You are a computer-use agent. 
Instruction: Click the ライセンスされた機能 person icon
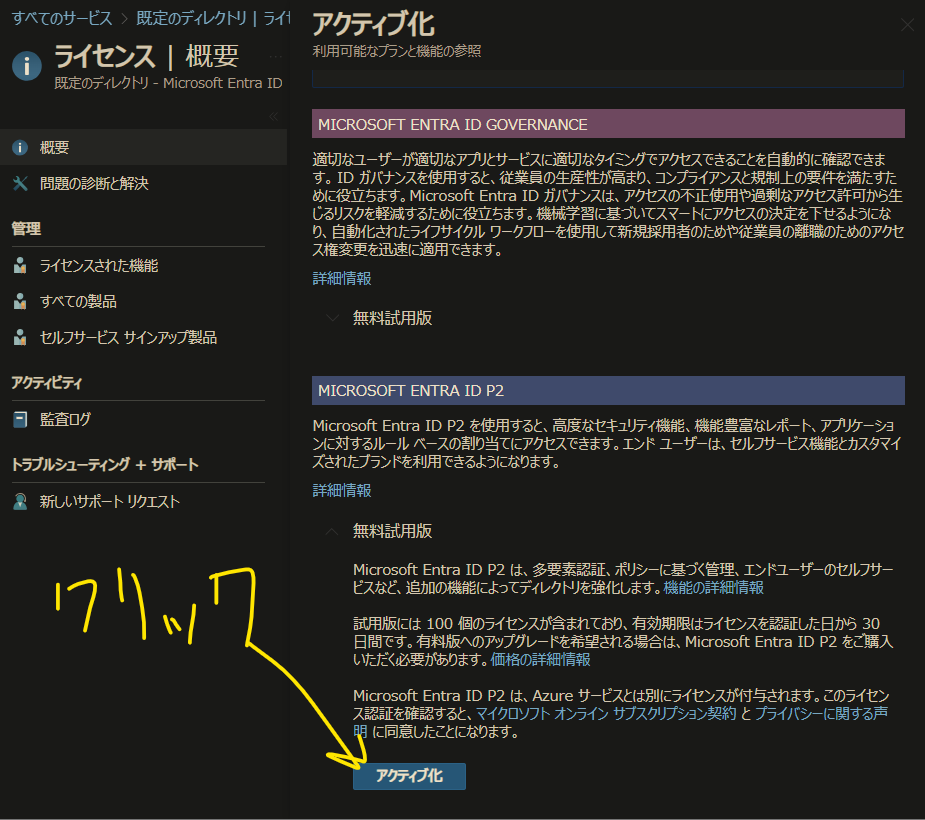coord(20,265)
